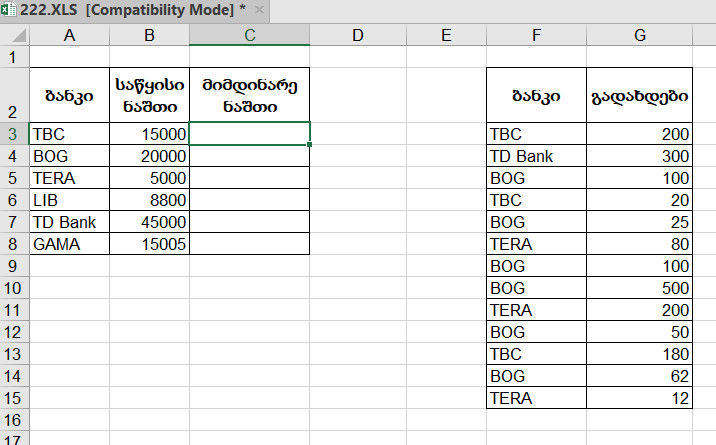Screen dimensions: 716x445
Task: Select column B header
Action: click(x=149, y=35)
